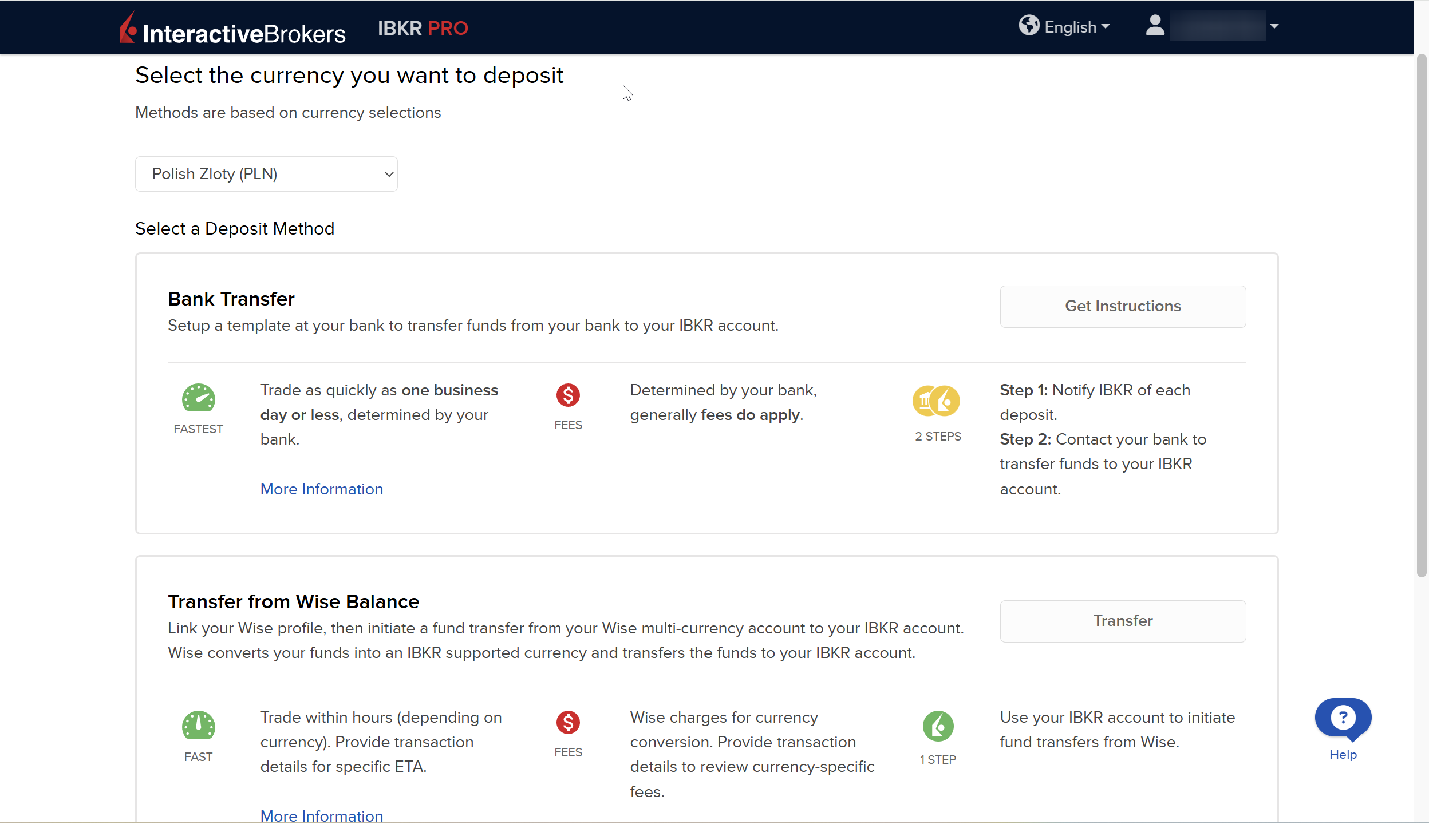Click the Wise transfer red FEES icon
Viewport: 1429px width, 840px height.
point(568,723)
